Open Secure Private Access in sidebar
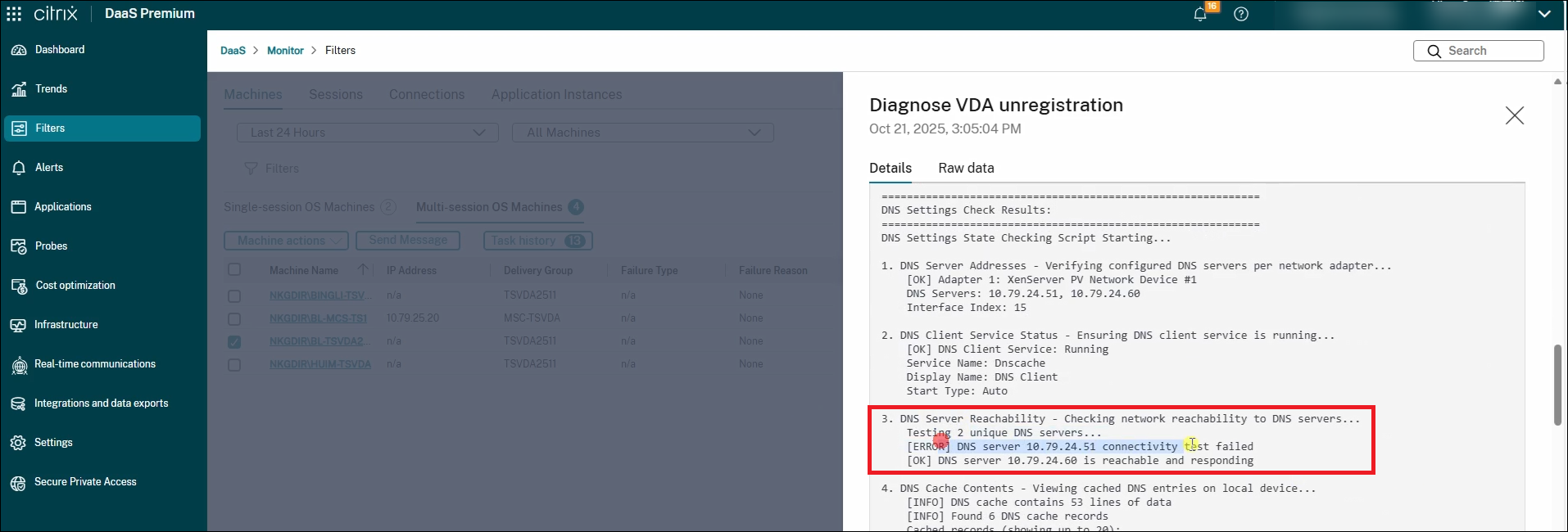This screenshot has height=532, width=1568. click(x=102, y=482)
